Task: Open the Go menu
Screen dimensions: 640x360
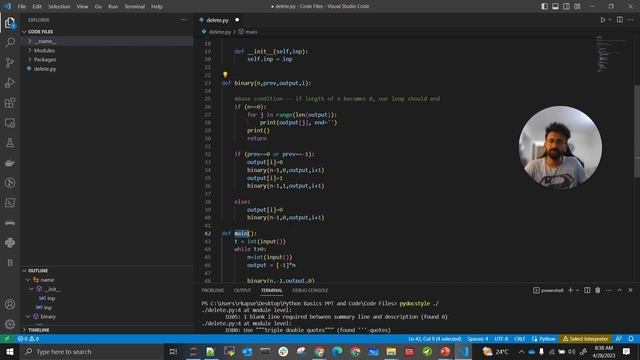Action: click(98, 6)
